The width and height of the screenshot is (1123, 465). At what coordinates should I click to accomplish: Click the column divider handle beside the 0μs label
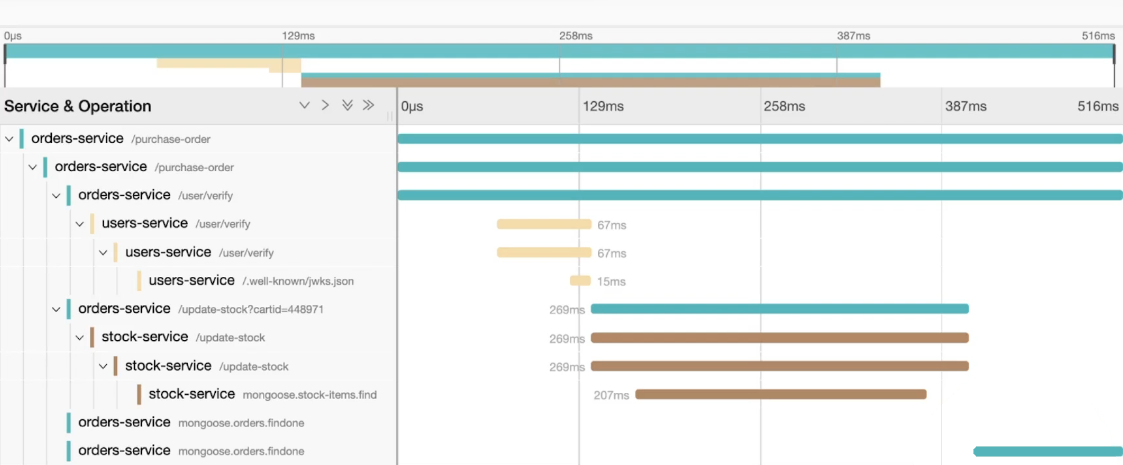pyautogui.click(x=390, y=115)
